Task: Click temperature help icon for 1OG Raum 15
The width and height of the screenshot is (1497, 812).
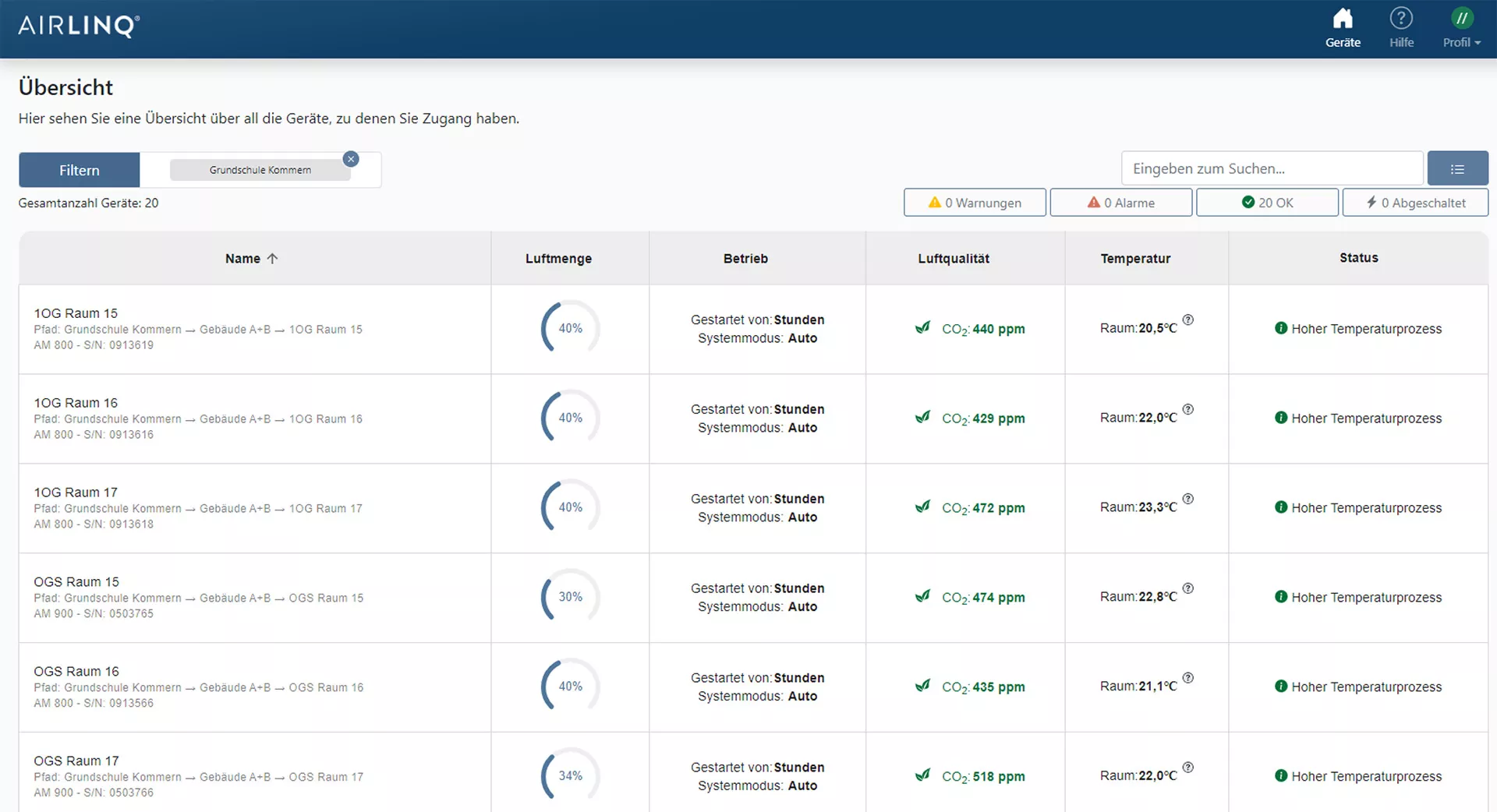Action: [1187, 320]
